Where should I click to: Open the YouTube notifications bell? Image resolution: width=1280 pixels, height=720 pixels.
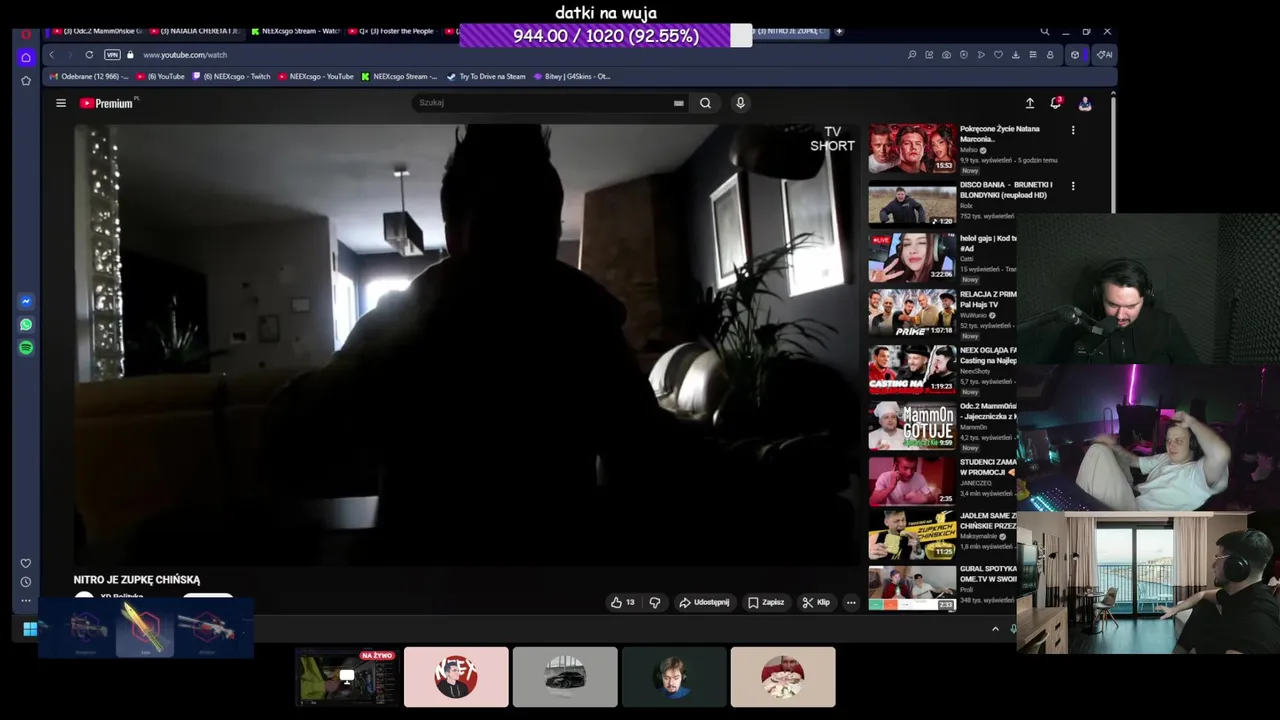pos(1056,103)
